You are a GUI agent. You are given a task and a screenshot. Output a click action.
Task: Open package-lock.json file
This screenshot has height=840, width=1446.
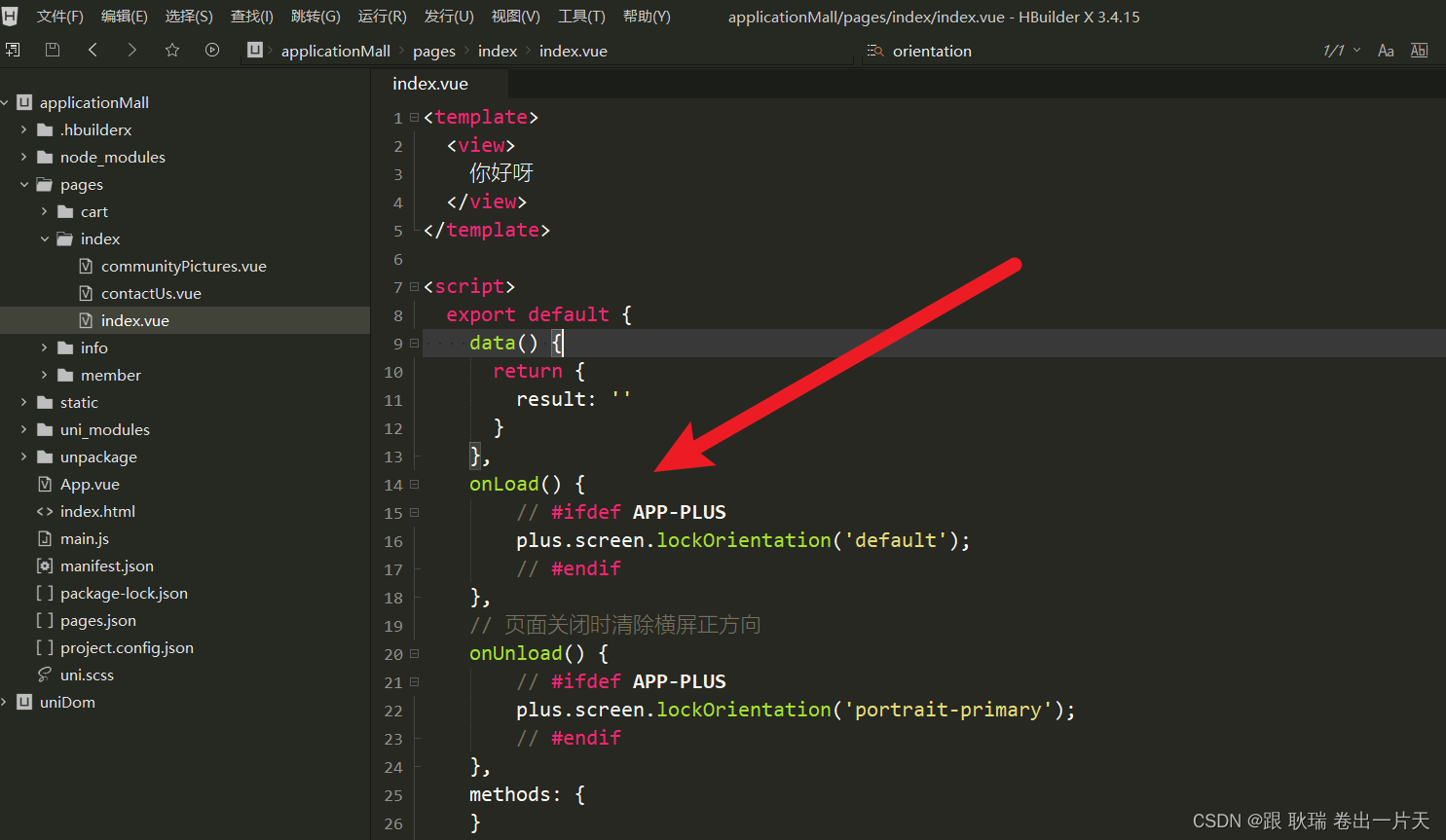(124, 593)
